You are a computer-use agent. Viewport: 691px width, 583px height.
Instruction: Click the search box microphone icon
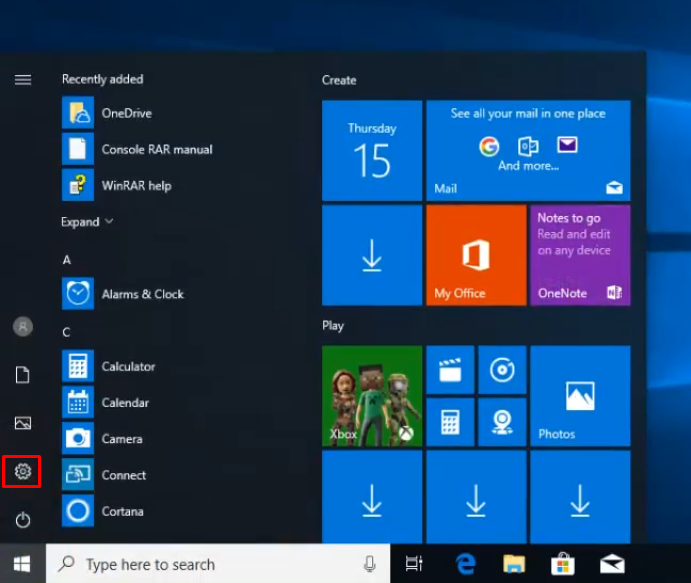(370, 564)
